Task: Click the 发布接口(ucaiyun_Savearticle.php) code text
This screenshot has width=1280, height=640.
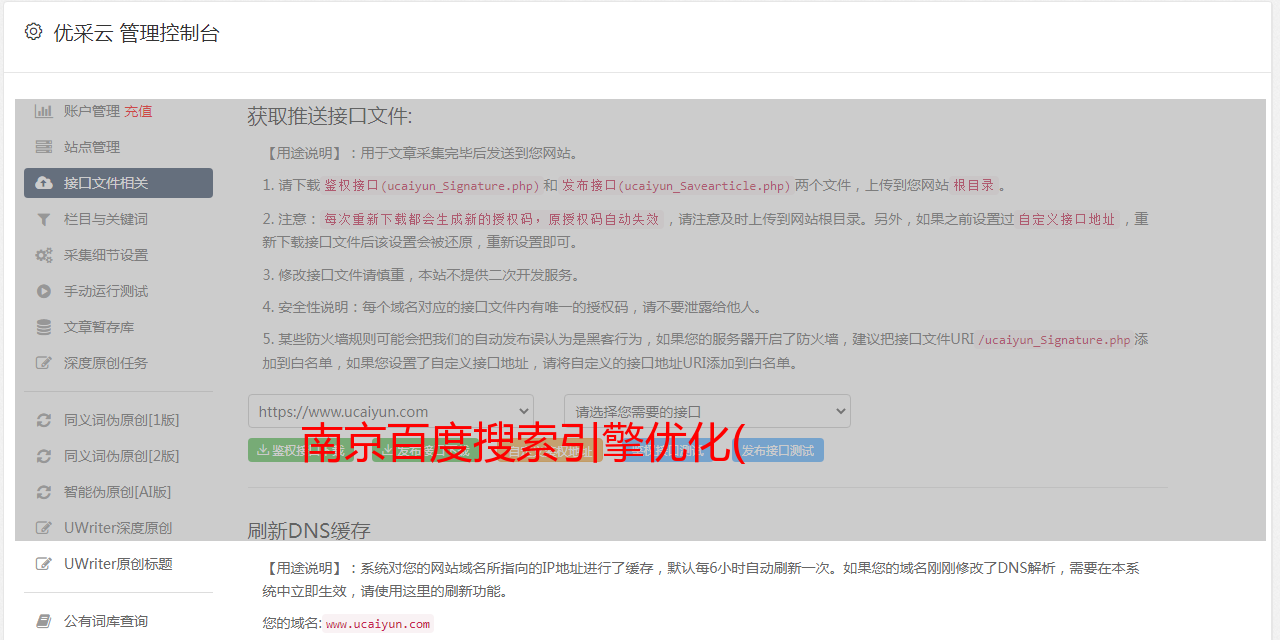Action: point(675,186)
